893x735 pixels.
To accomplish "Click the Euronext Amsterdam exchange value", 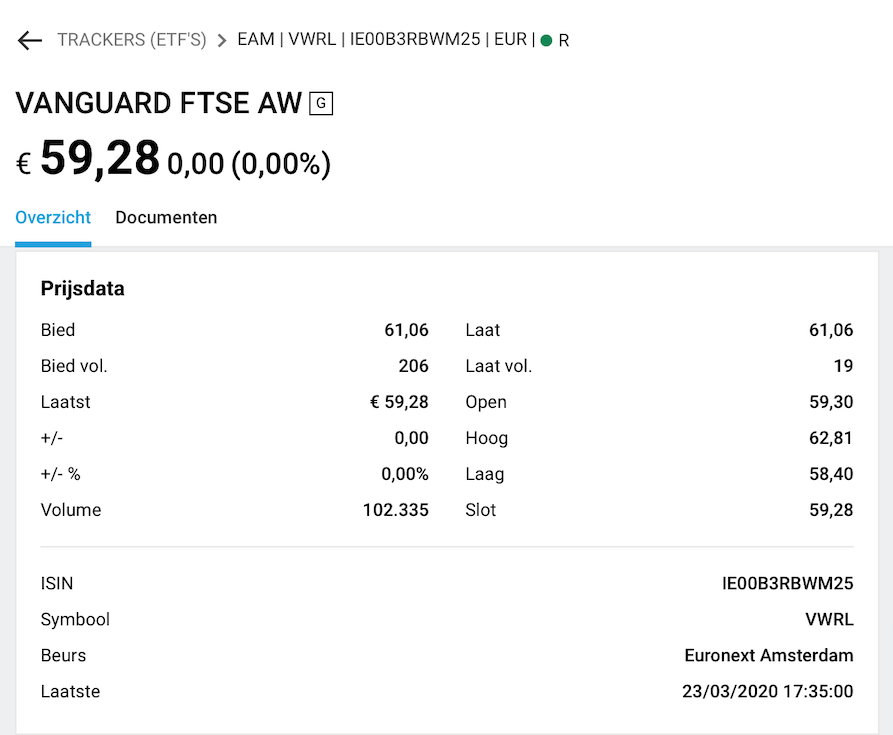I will 769,656.
